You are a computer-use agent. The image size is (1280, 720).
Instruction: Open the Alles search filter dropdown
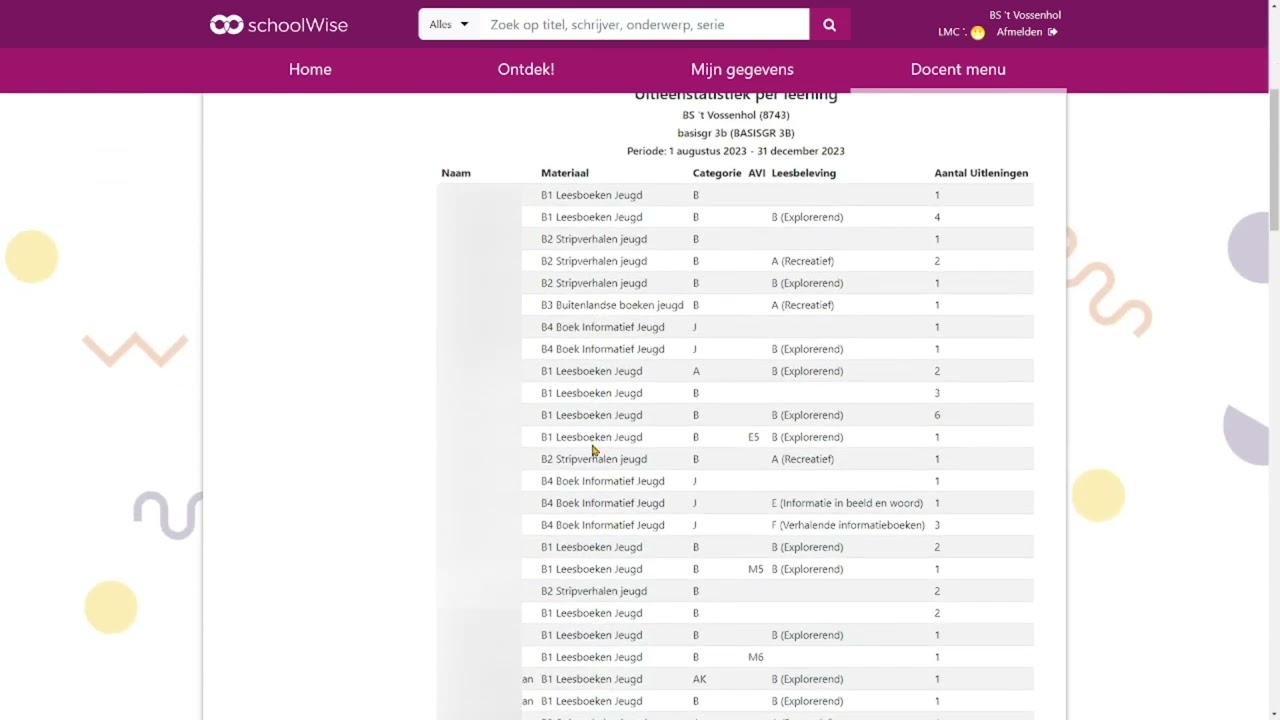click(x=449, y=25)
